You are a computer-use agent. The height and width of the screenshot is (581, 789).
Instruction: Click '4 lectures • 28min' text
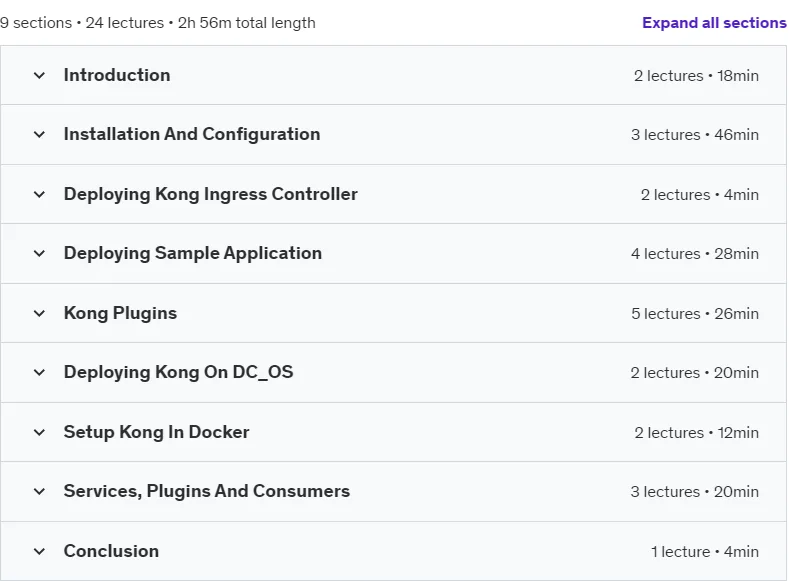[x=695, y=254]
